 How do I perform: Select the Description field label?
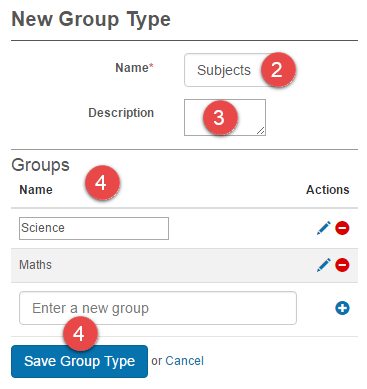121,113
